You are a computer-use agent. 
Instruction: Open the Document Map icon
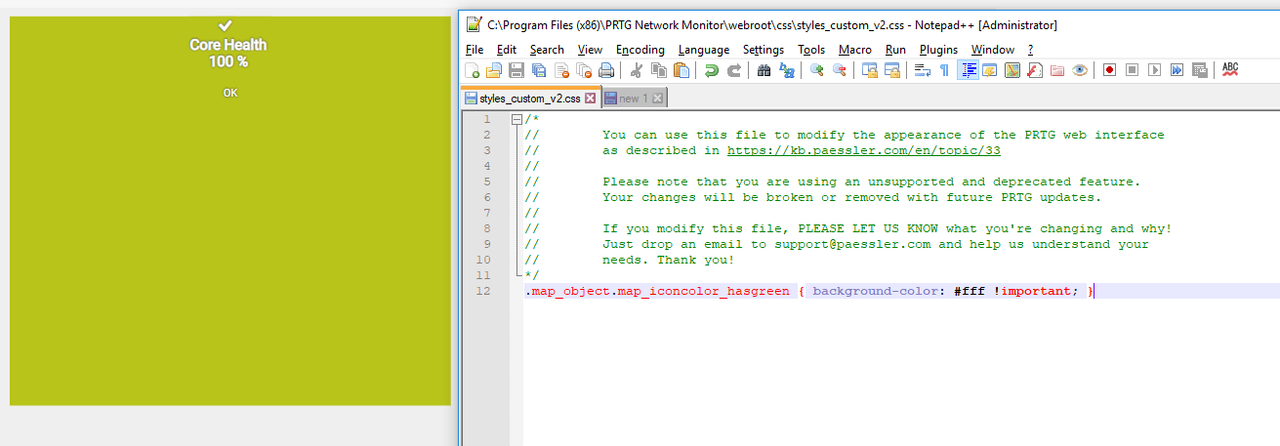point(1012,70)
